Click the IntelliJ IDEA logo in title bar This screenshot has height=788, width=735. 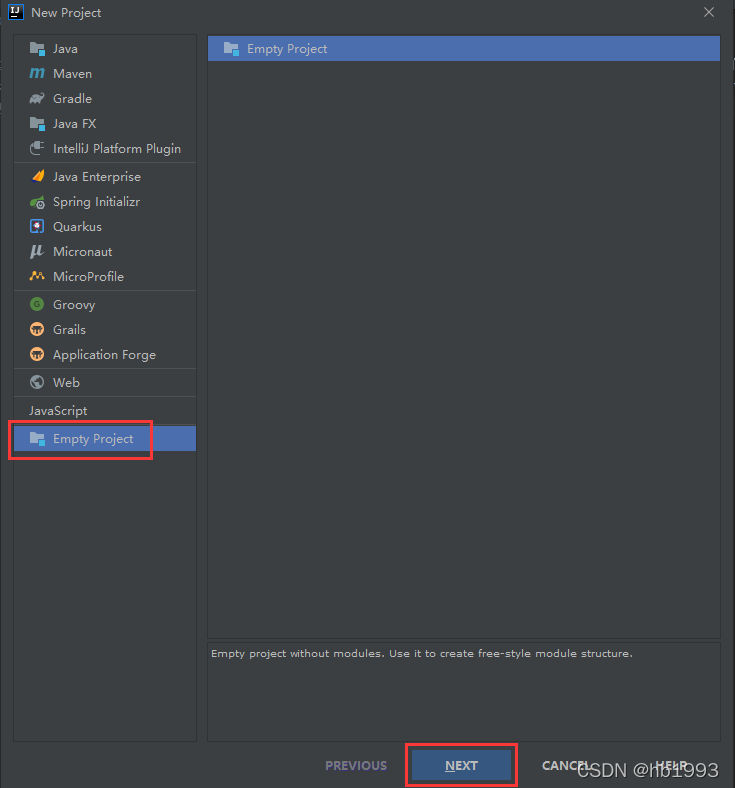pos(16,12)
